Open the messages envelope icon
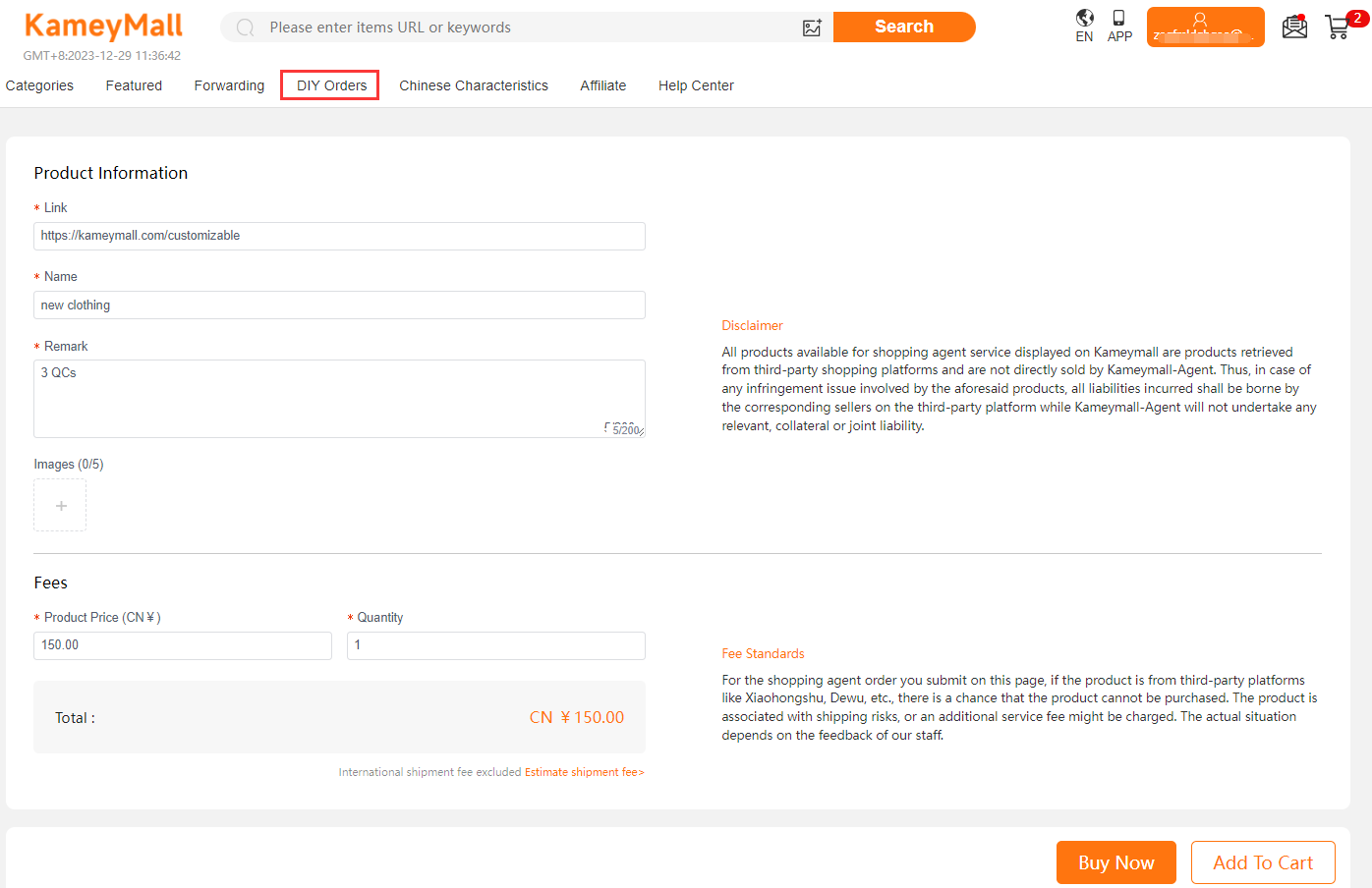This screenshot has height=888, width=1372. pos(1294,27)
